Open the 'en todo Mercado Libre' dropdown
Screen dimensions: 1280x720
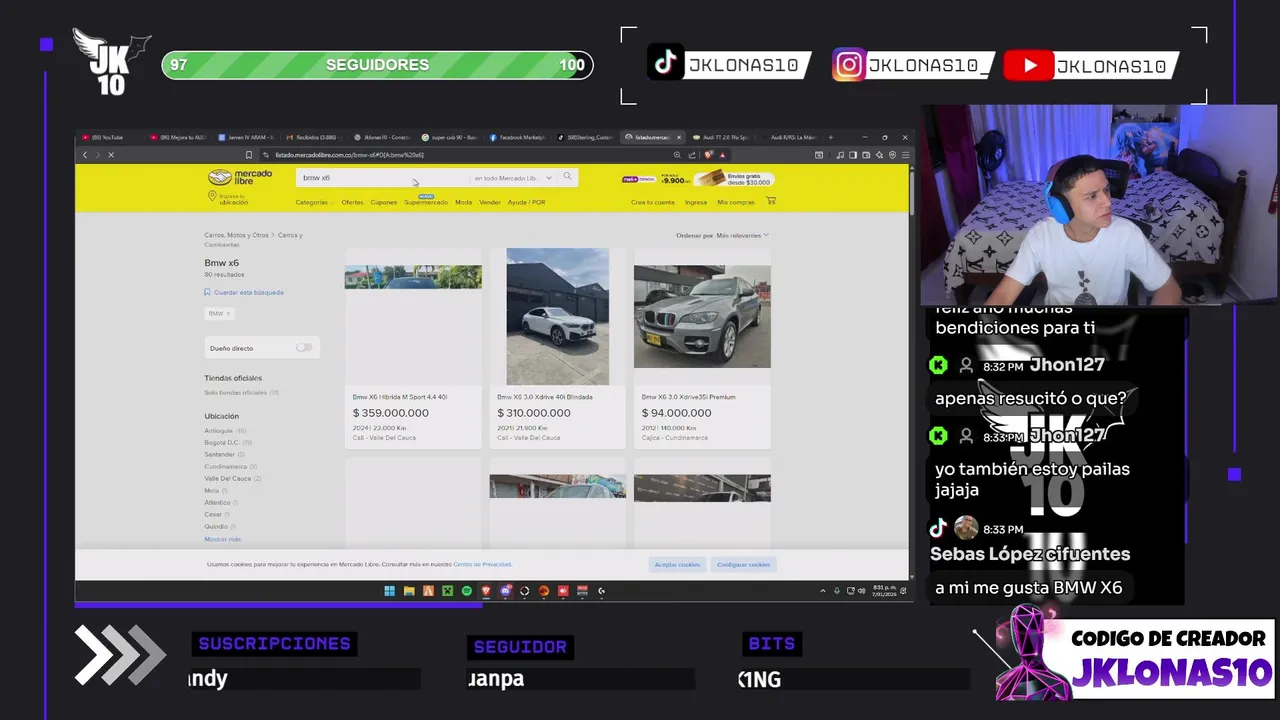point(513,178)
